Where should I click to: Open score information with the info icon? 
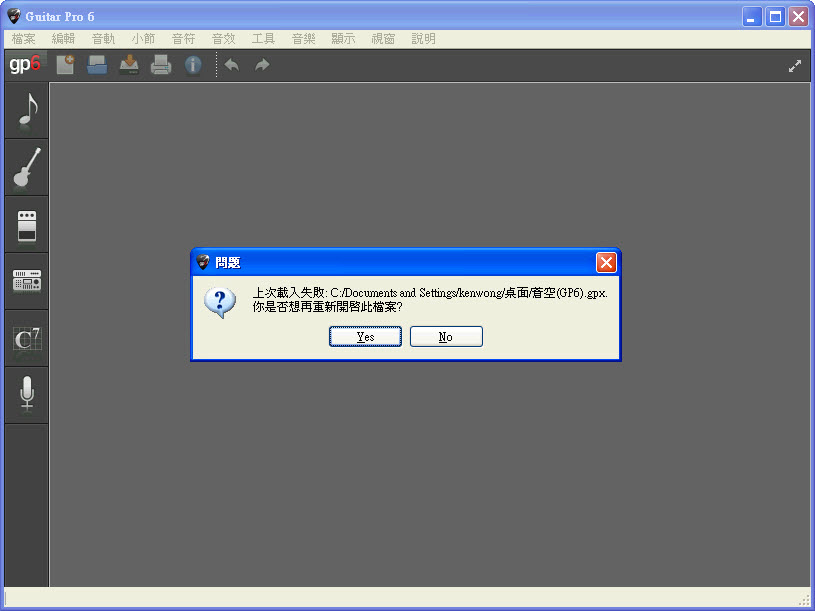click(193, 65)
